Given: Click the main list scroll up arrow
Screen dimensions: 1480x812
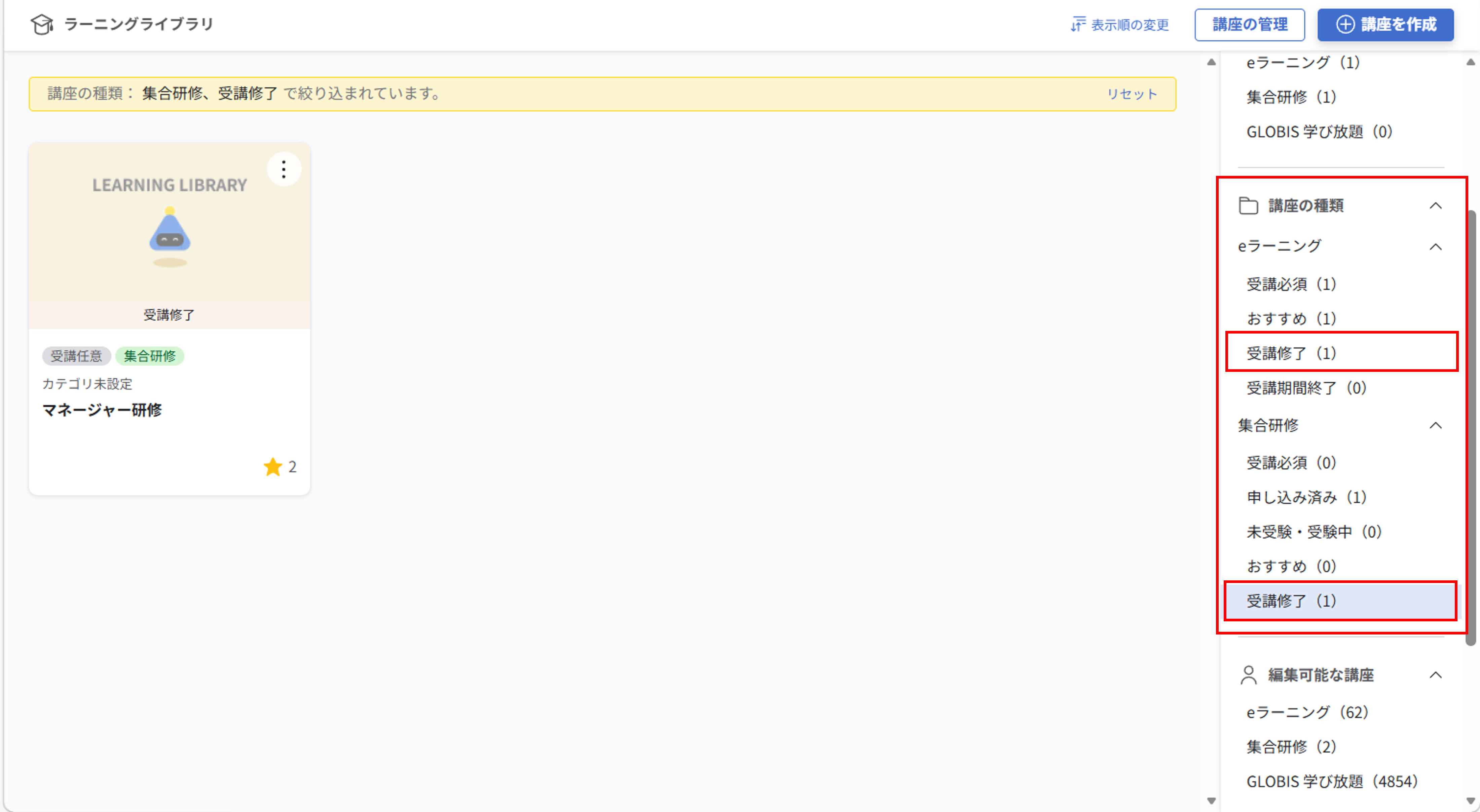Looking at the screenshot, I should point(1212,62).
